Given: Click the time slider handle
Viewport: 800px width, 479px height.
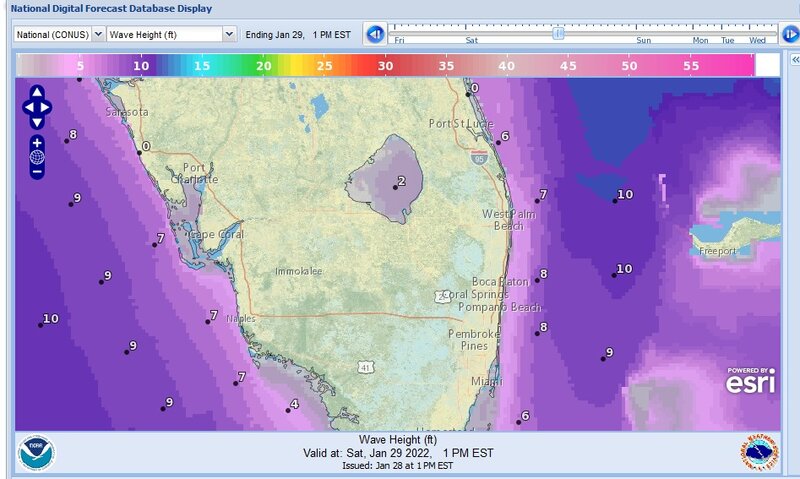Looking at the screenshot, I should 559,32.
